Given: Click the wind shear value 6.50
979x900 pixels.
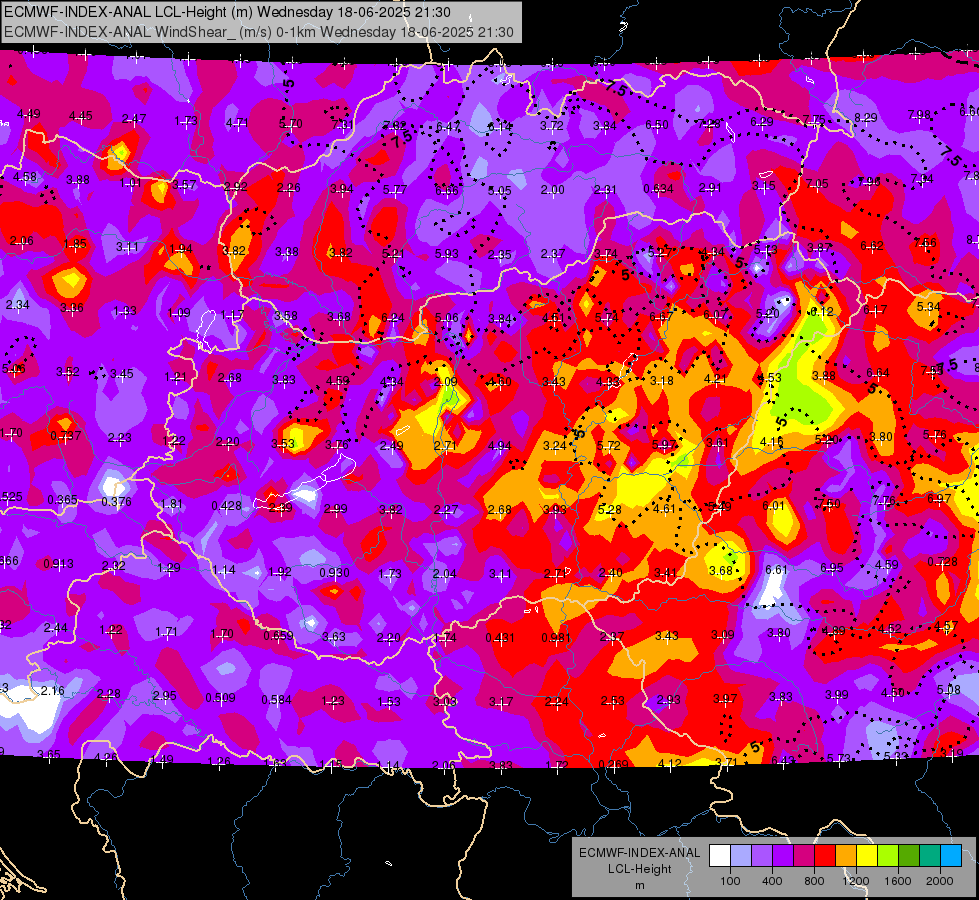Looking at the screenshot, I should coord(657,125).
